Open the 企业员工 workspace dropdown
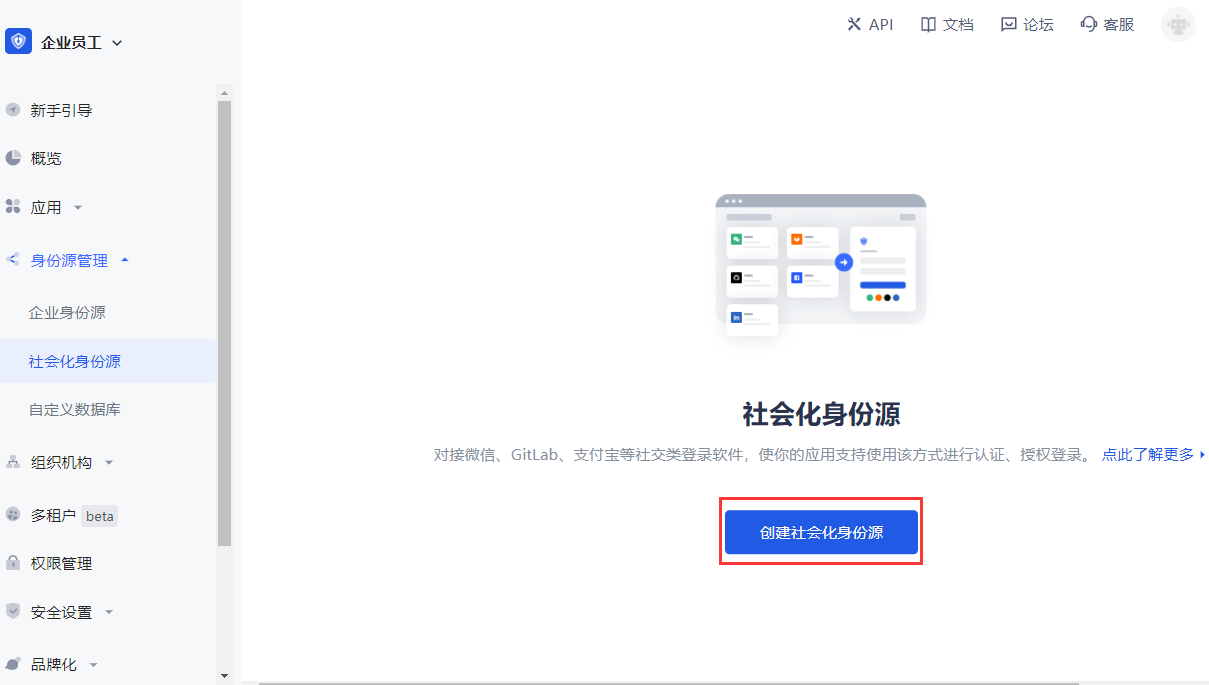Screen dimensions: 1209x685 click(x=82, y=43)
